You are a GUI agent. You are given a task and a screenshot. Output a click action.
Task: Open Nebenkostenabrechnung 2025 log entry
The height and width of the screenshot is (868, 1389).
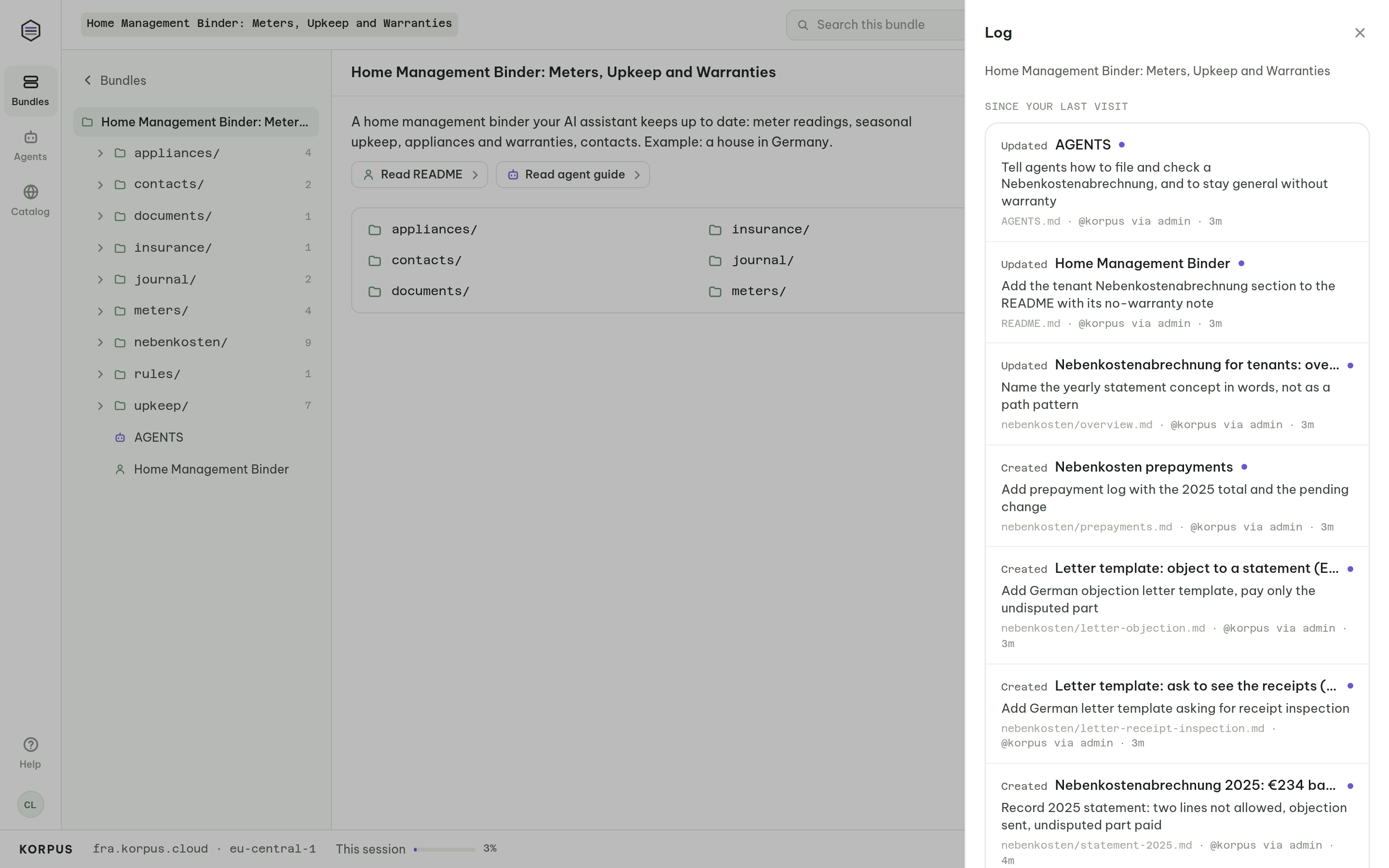coord(1177,816)
